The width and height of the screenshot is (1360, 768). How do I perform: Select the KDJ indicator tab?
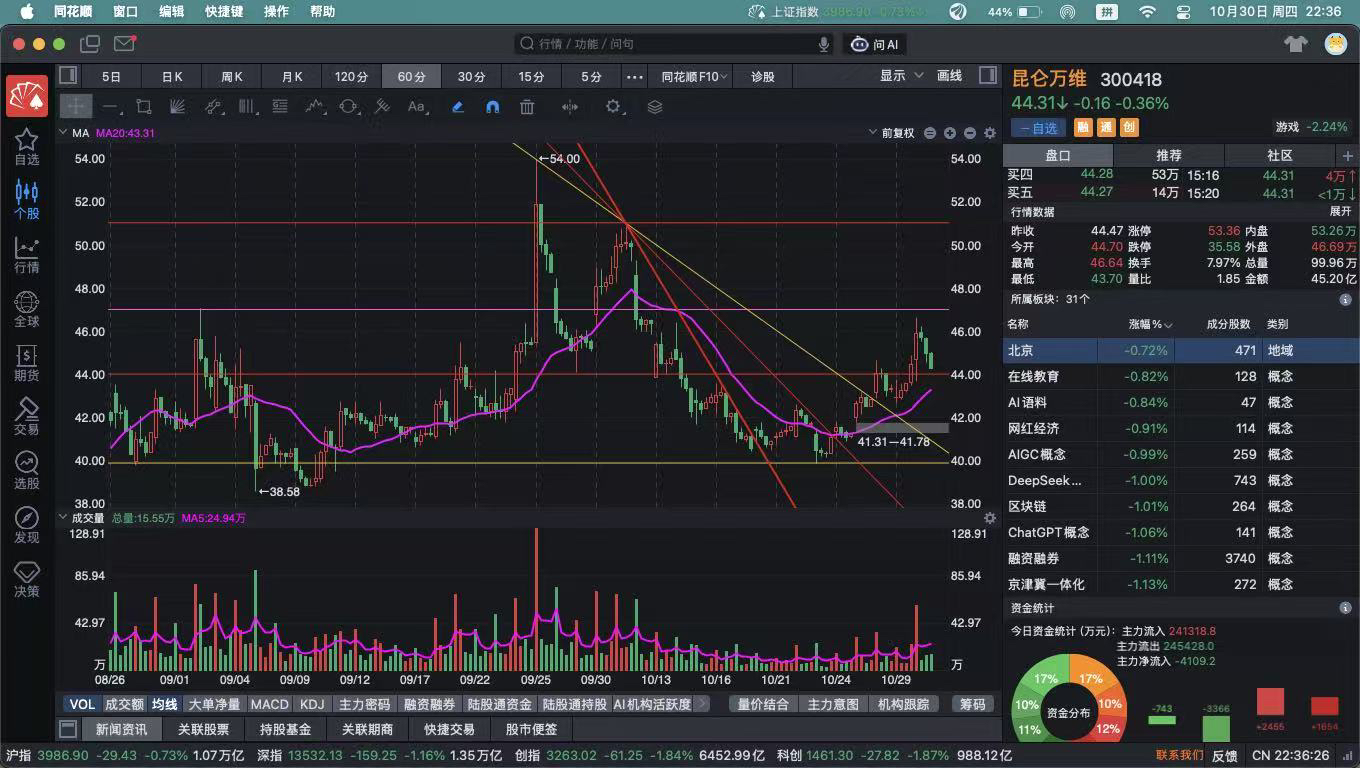[312, 704]
